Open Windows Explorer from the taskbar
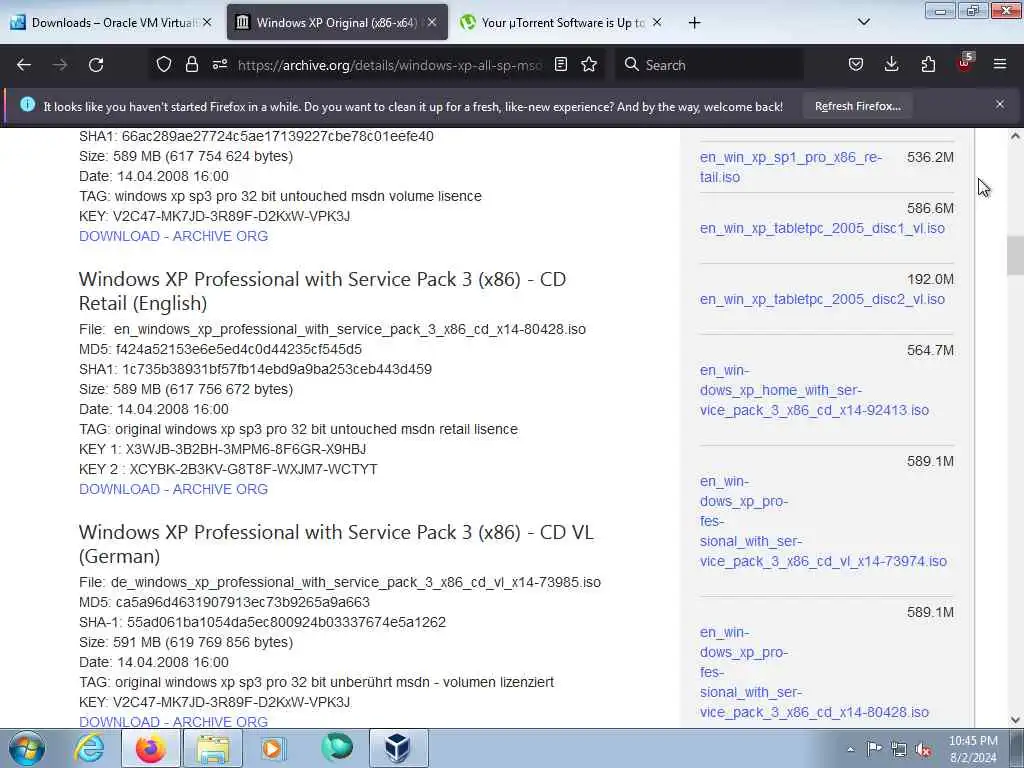Screen dimensions: 1024x768 tap(213, 748)
